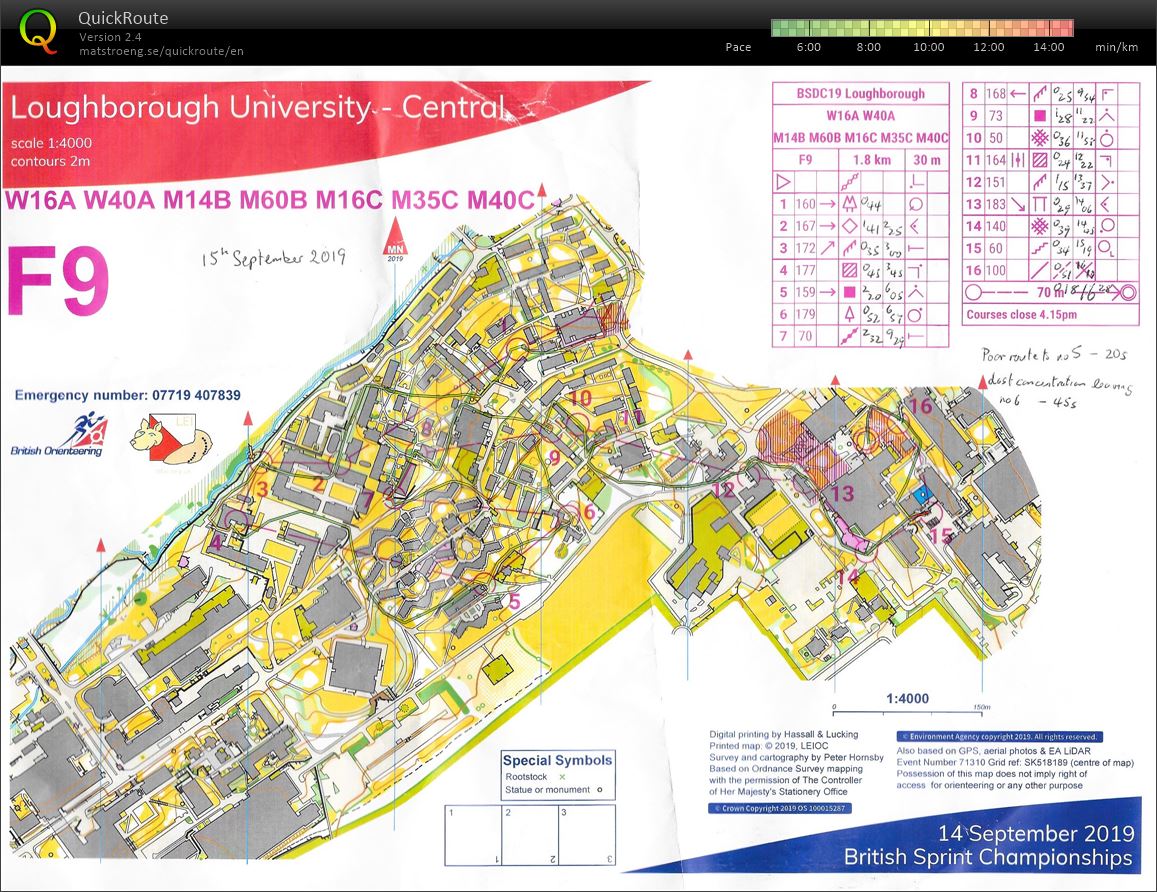This screenshot has width=1157, height=892.
Task: Click control code 160 in row 1
Action: 805,204
